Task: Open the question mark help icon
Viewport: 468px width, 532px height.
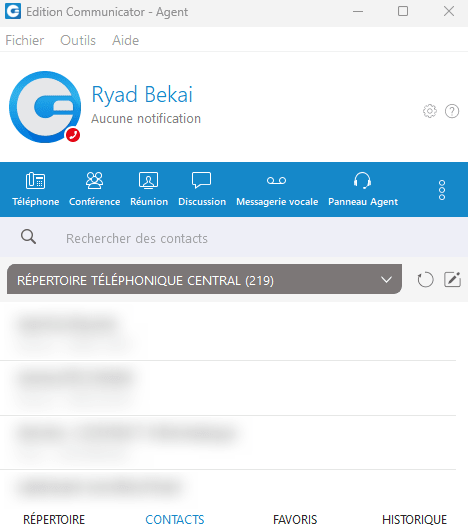Action: [452, 111]
